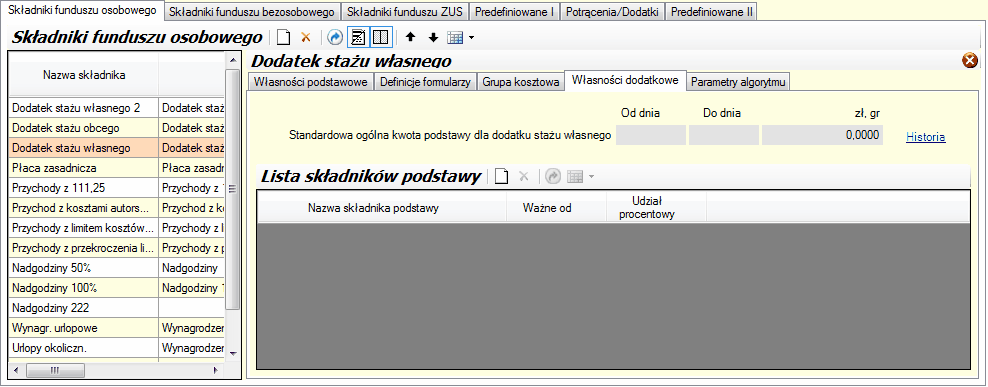The height and width of the screenshot is (387, 988).
Task: Open Definicje formularzy tab
Action: click(425, 83)
